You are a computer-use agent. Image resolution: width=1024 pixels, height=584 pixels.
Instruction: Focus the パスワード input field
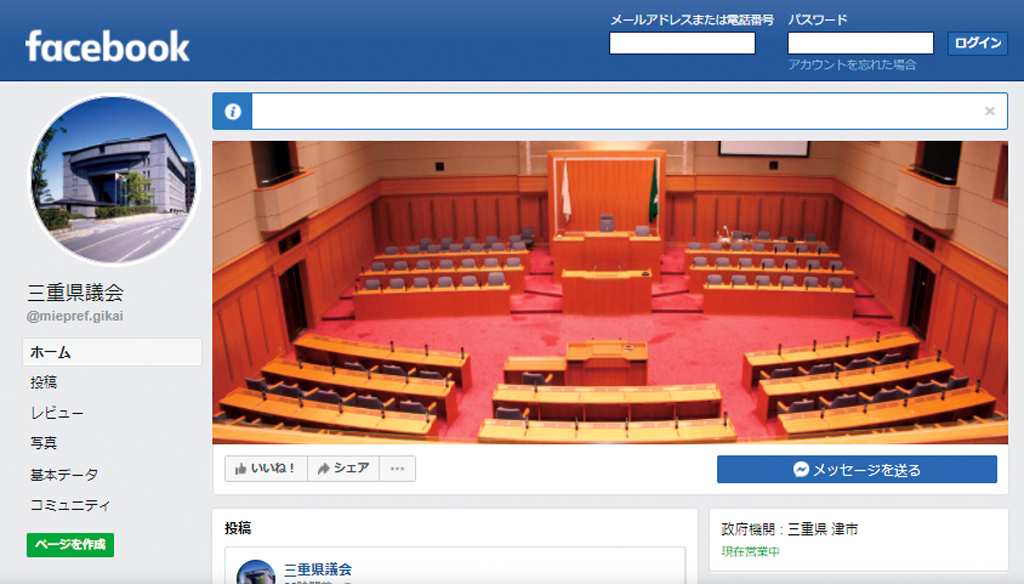[860, 43]
